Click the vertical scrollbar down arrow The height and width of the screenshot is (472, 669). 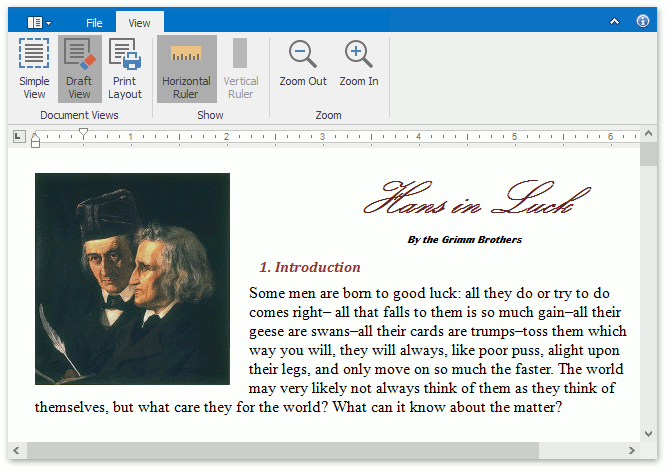[649, 432]
